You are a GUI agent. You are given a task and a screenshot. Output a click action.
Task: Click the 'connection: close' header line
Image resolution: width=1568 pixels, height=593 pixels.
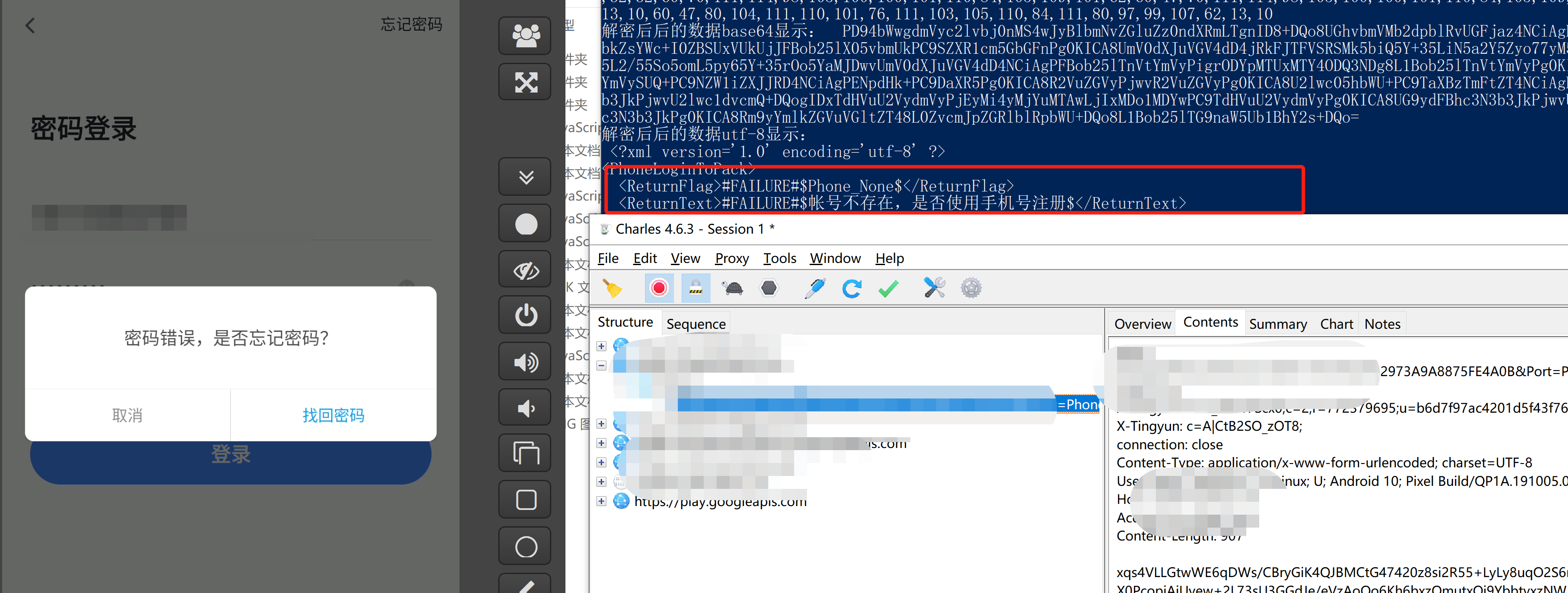1169,445
